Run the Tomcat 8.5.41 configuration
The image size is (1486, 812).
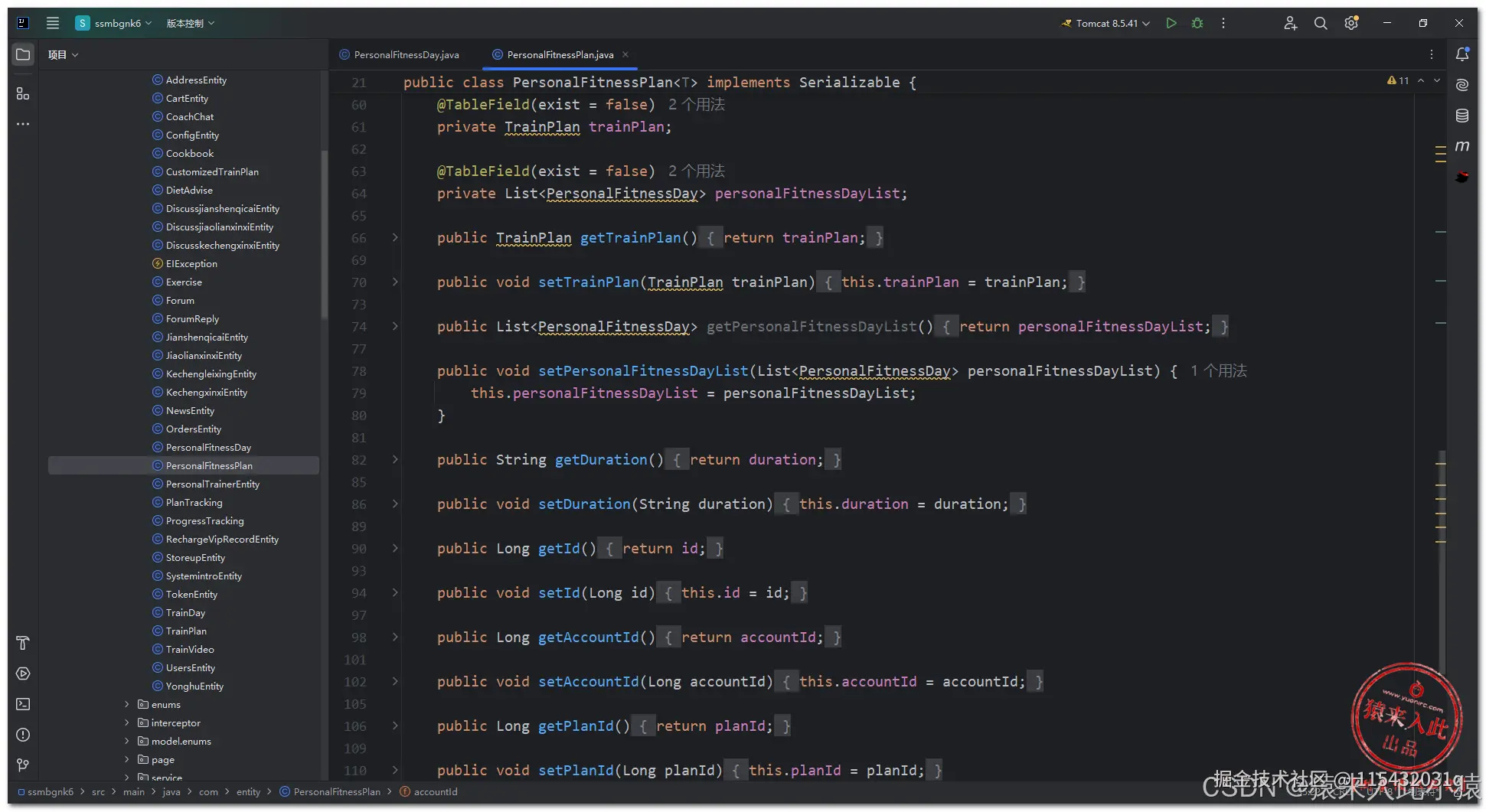pos(1171,23)
